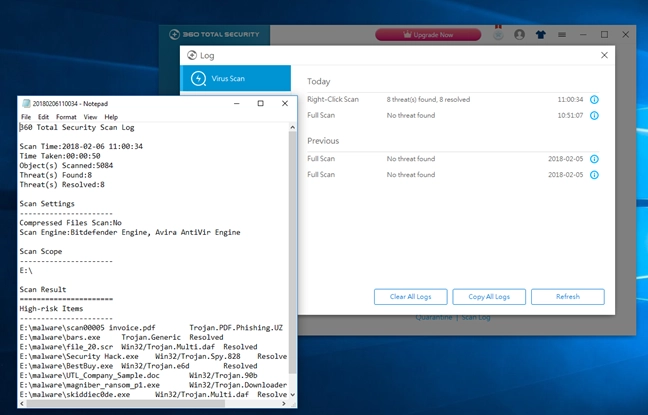648x415 pixels.
Task: Click Copy All Logs button
Action: coord(489,297)
